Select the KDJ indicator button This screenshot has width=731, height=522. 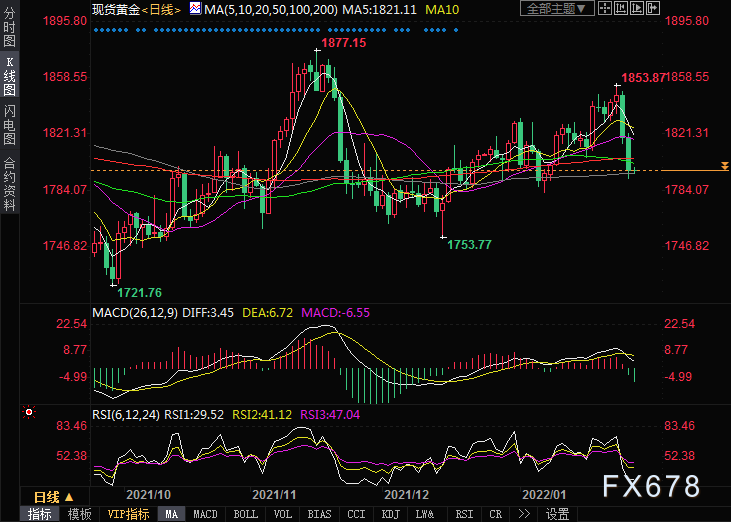click(x=391, y=514)
